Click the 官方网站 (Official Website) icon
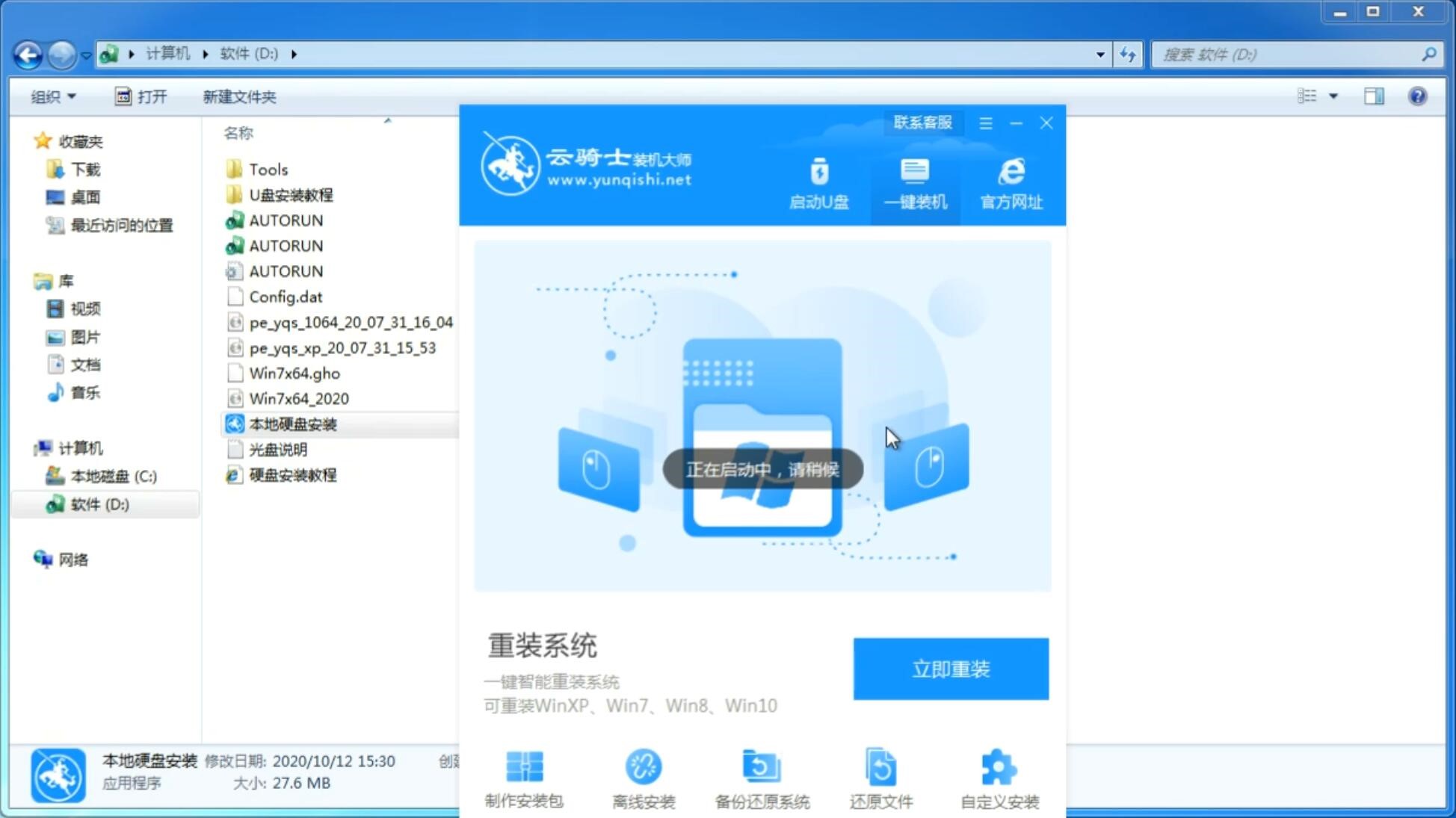1456x818 pixels. click(1009, 183)
